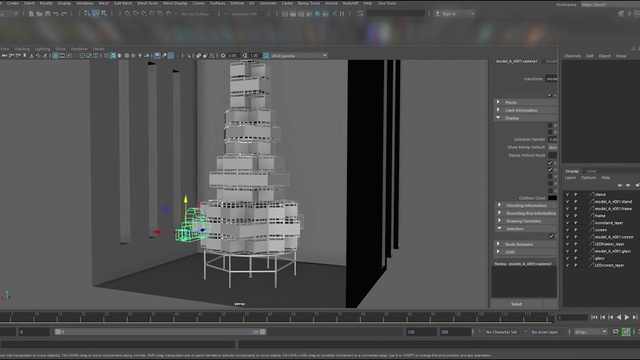The height and width of the screenshot is (360, 640).
Task: Open the Workspace Maya Classic dropdown
Action: 610,4
